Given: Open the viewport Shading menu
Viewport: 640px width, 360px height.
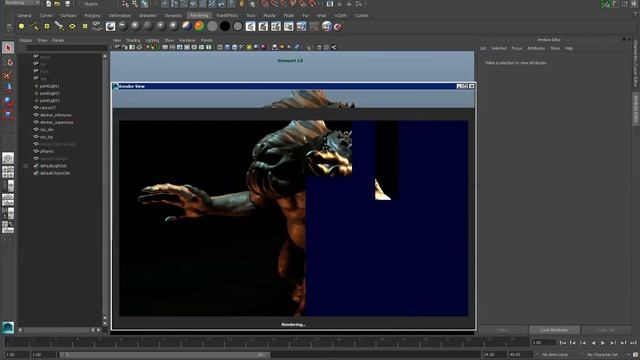Looking at the screenshot, I should 133,40.
